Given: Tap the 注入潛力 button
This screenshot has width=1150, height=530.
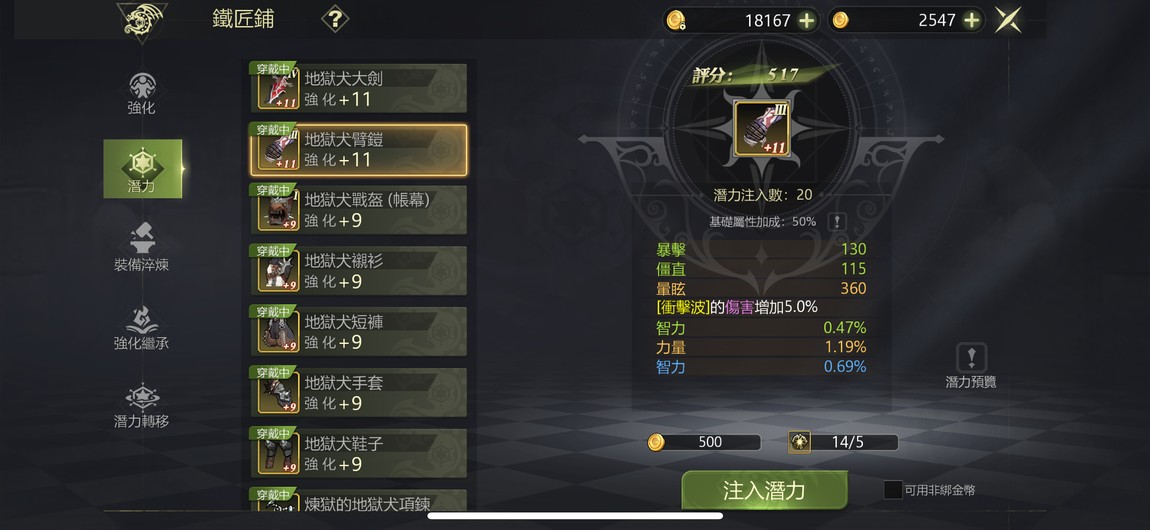Looking at the screenshot, I should (764, 490).
